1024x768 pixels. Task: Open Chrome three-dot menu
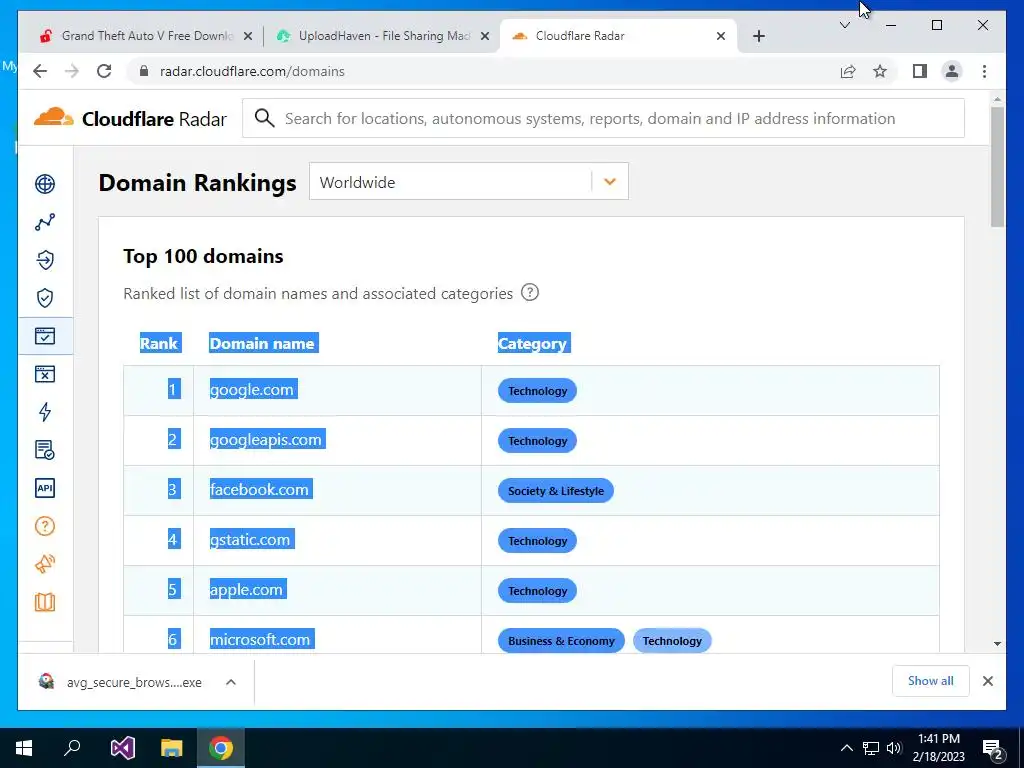tap(984, 71)
